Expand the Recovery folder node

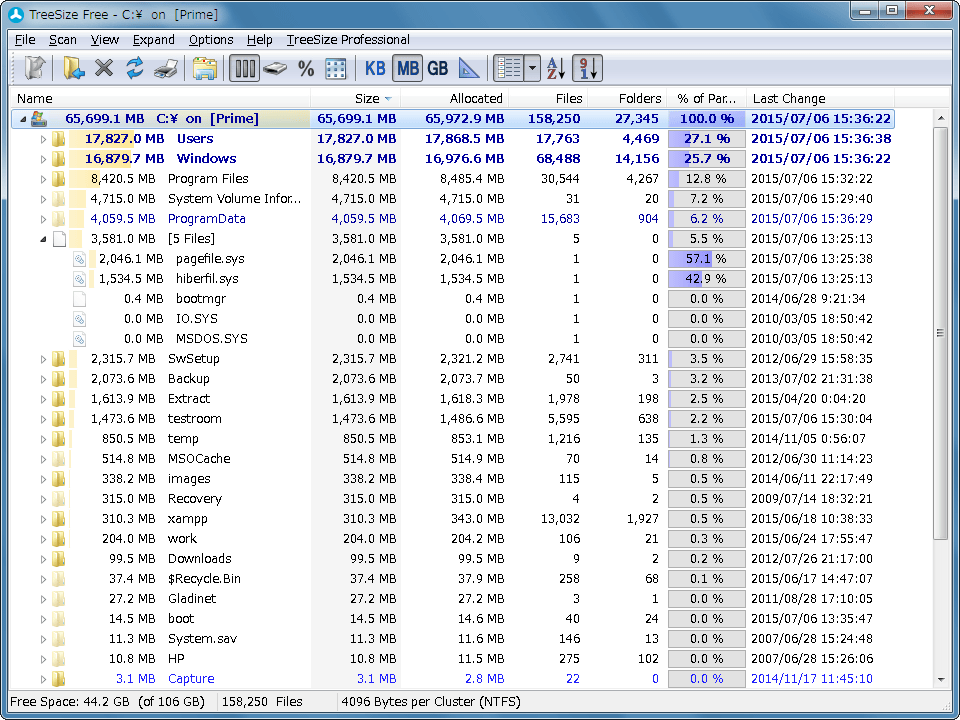pos(43,499)
